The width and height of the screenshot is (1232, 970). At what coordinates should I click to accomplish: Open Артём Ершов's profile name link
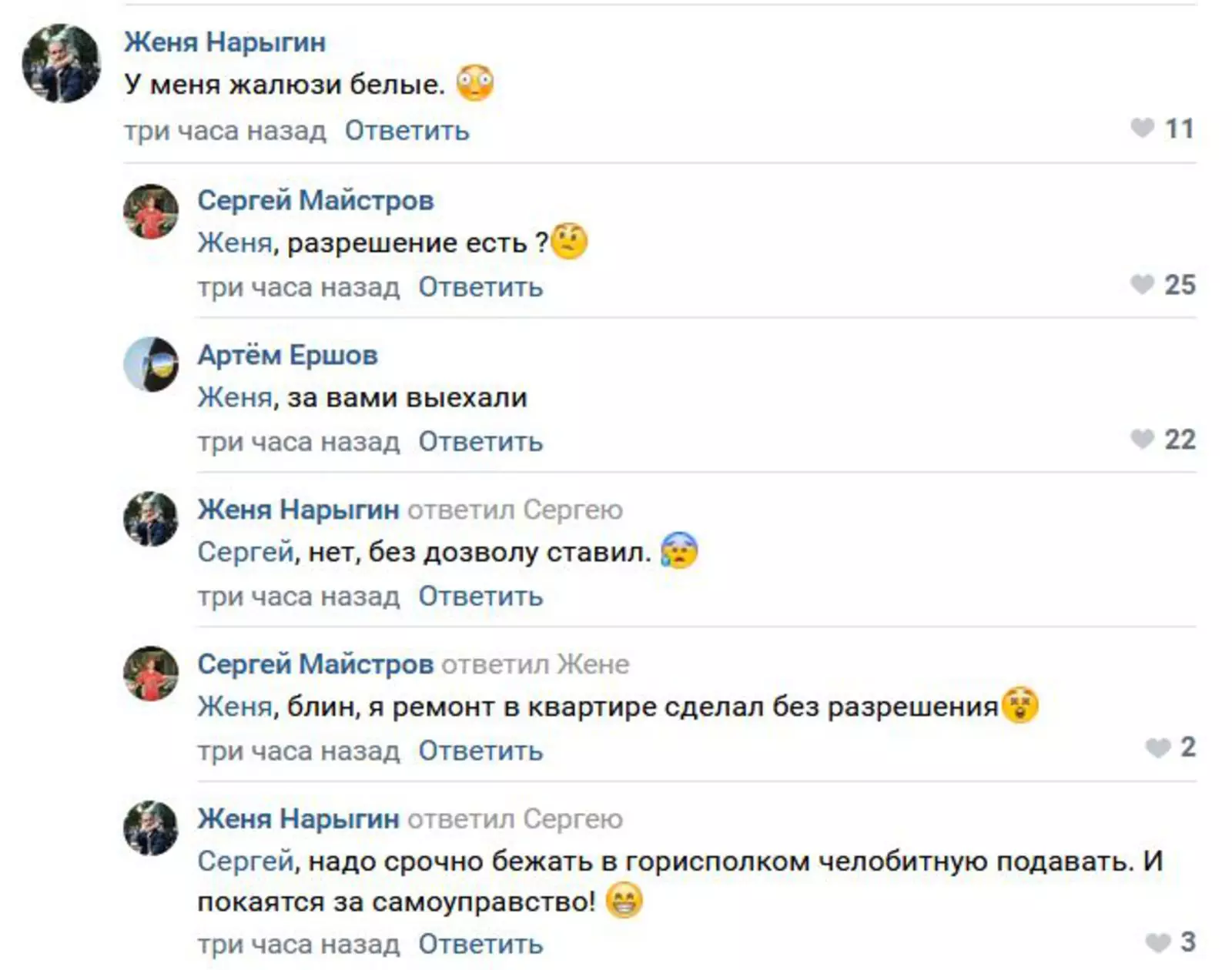pos(287,355)
